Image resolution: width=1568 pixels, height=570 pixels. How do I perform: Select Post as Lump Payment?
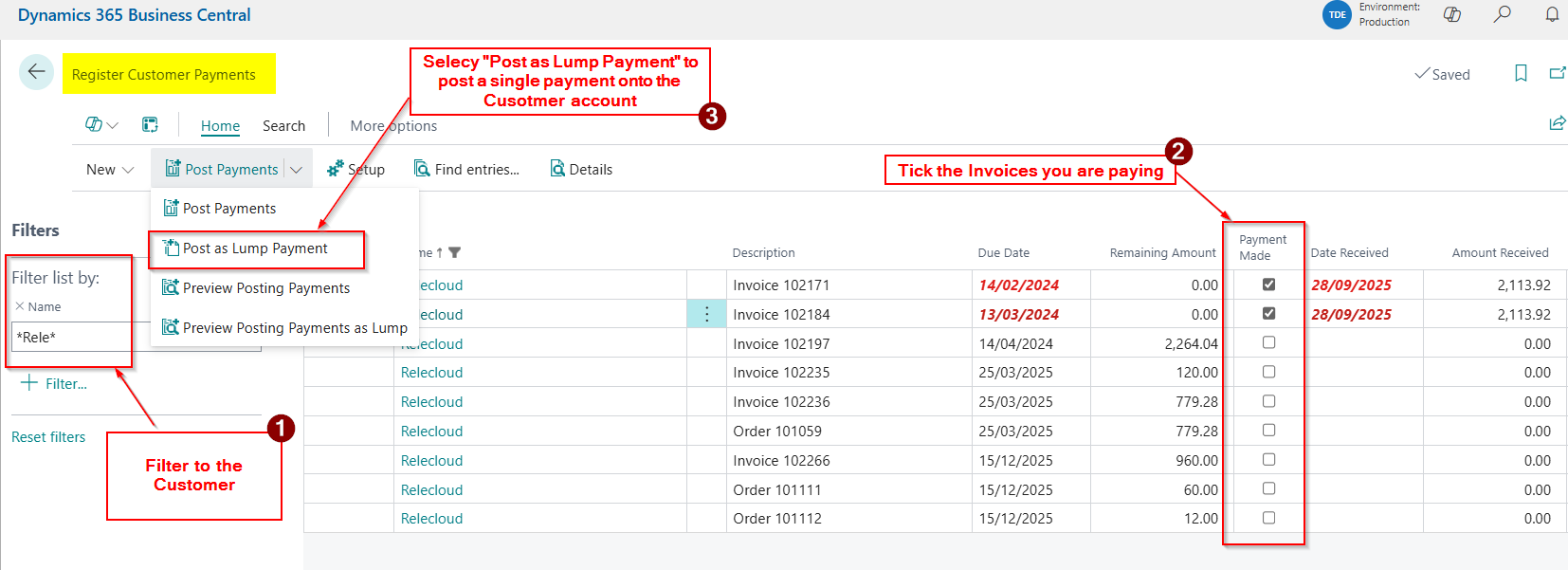pos(255,248)
